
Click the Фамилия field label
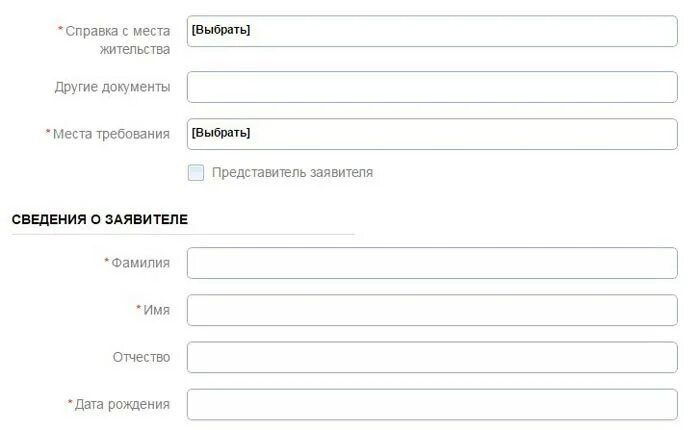tap(140, 263)
